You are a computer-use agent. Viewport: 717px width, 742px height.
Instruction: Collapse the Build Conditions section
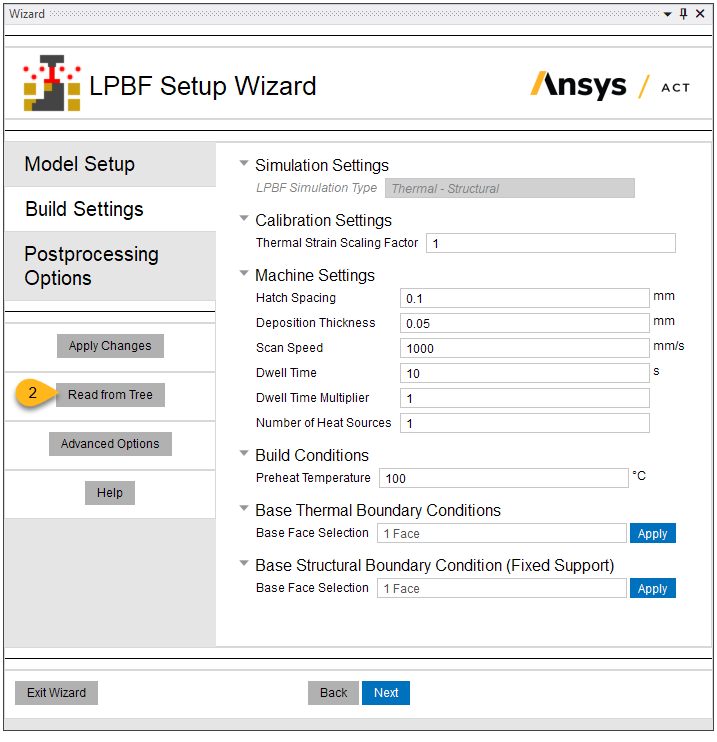[244, 453]
